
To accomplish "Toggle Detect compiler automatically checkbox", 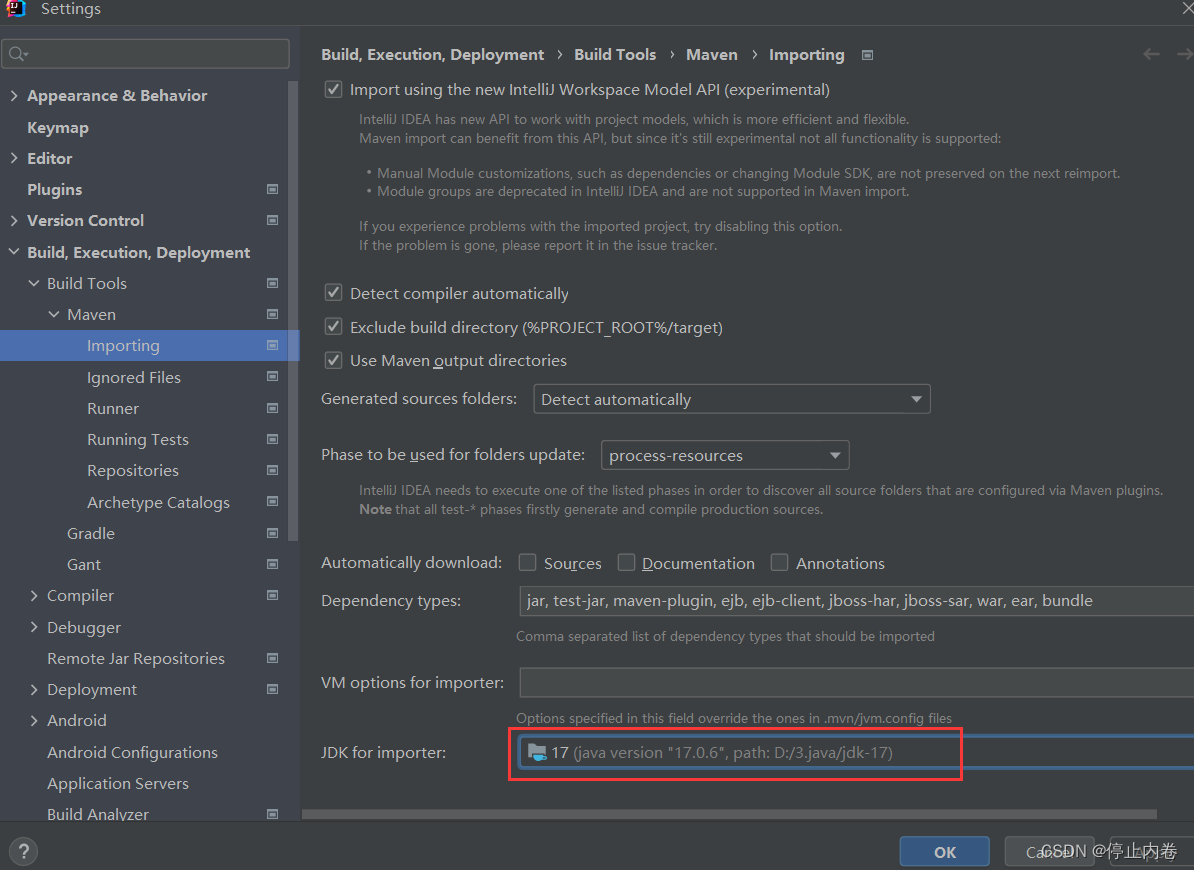I will [x=334, y=293].
